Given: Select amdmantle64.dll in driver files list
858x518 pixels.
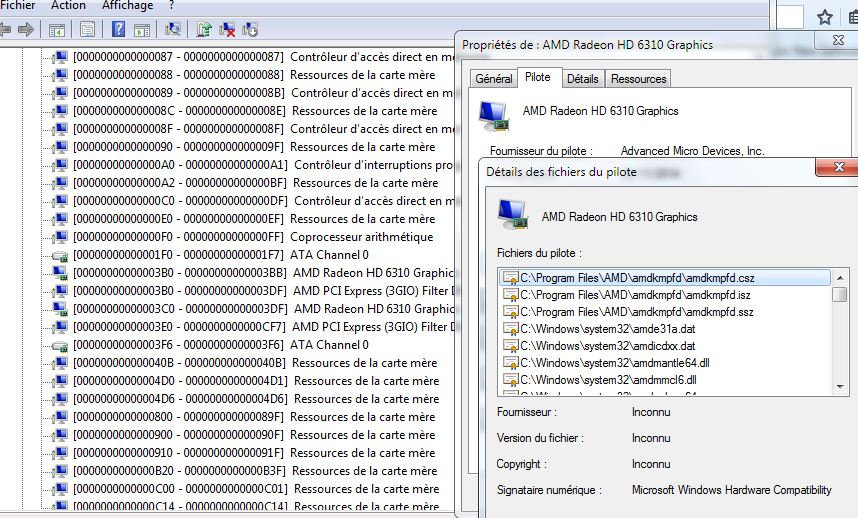Looking at the screenshot, I should point(665,363).
